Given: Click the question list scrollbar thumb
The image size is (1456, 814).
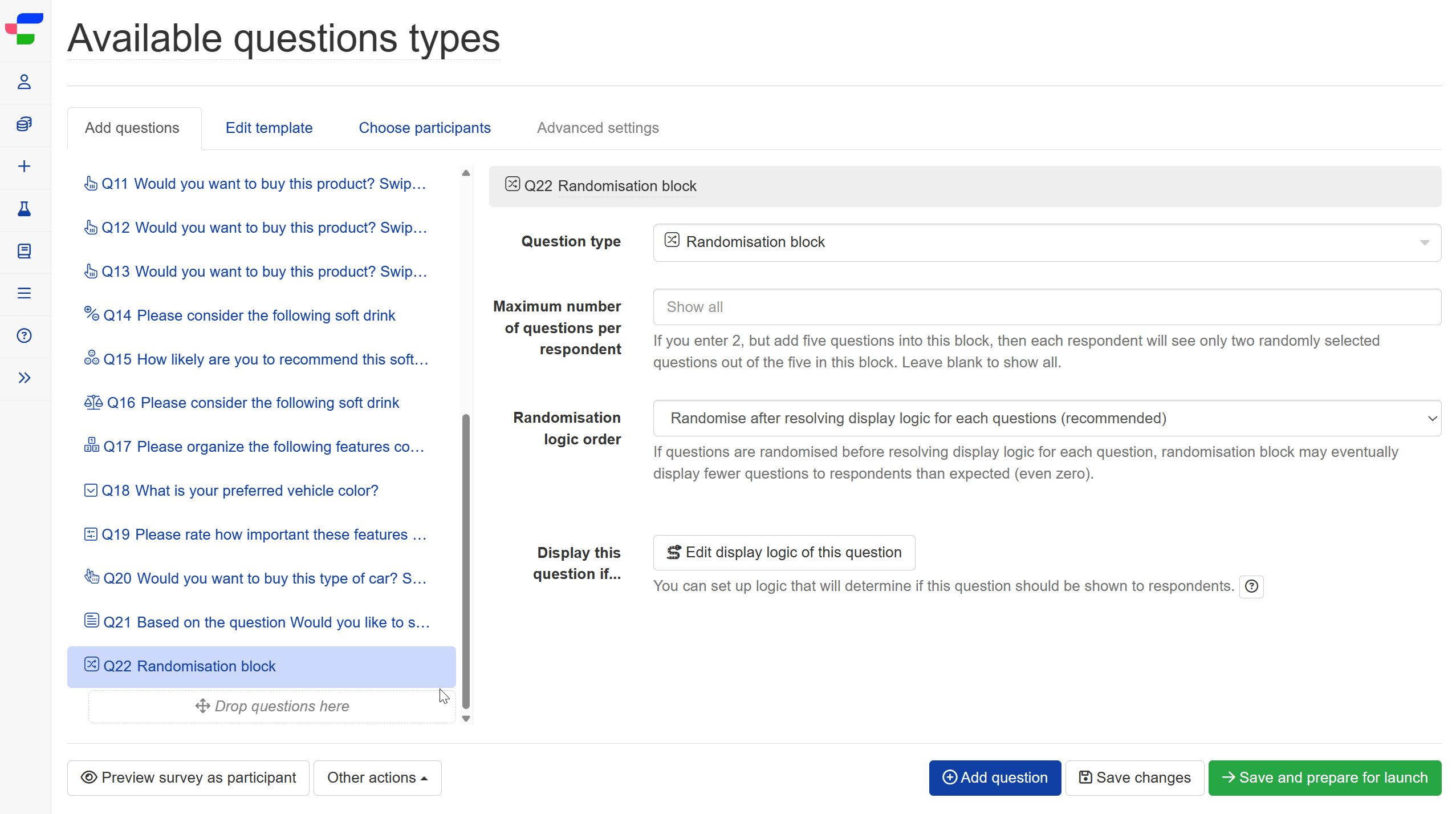Looking at the screenshot, I should point(466,561).
